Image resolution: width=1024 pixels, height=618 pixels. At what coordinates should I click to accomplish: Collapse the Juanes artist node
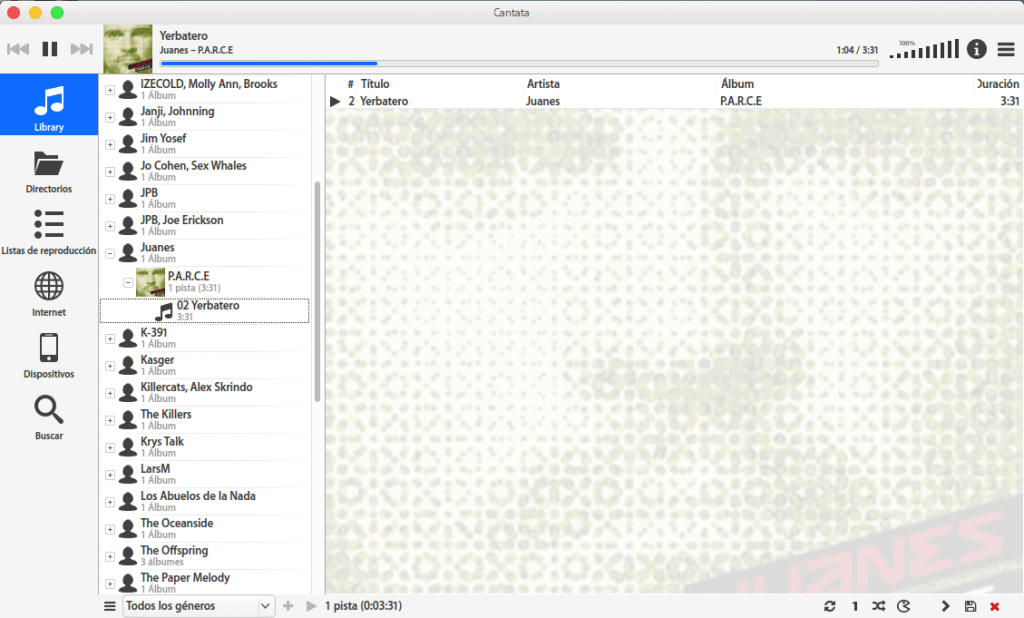tap(110, 253)
